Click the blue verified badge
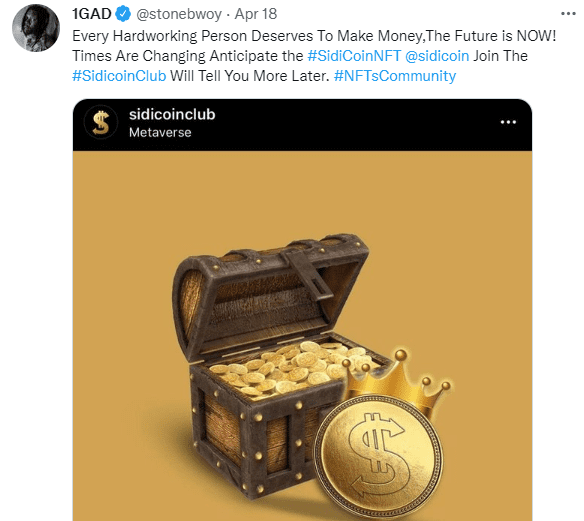 (123, 14)
